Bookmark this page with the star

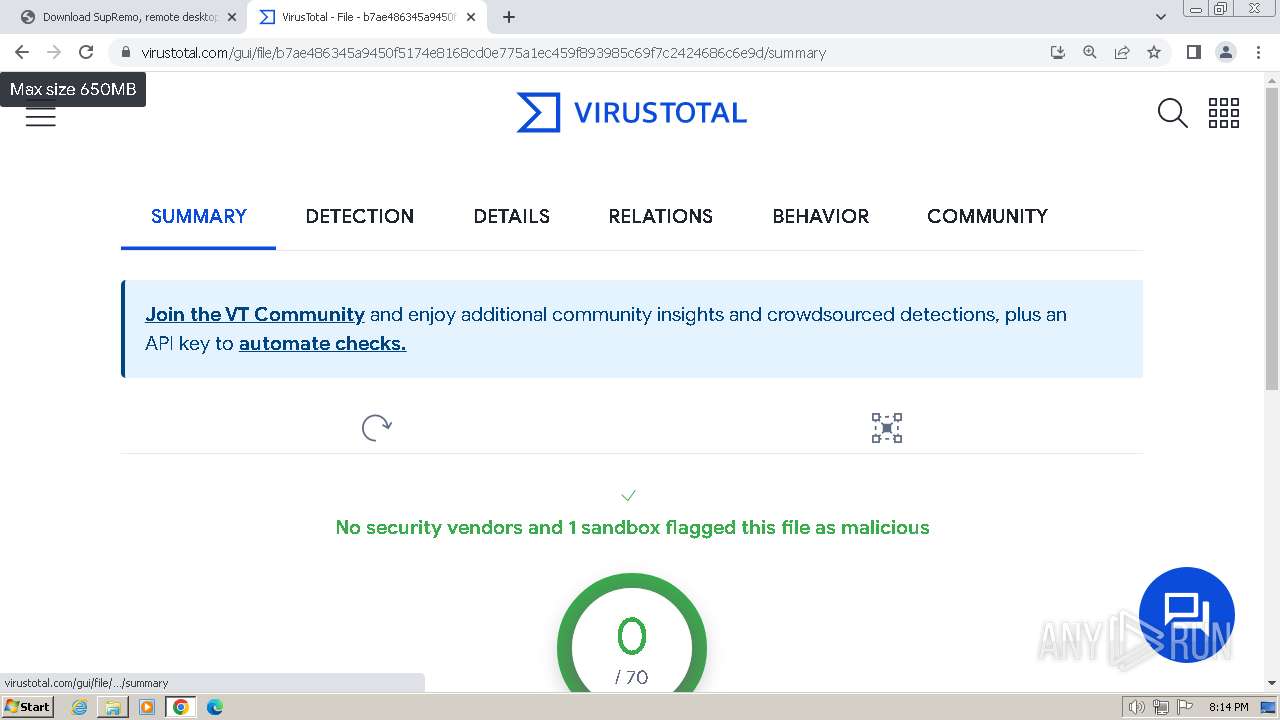[x=1154, y=52]
